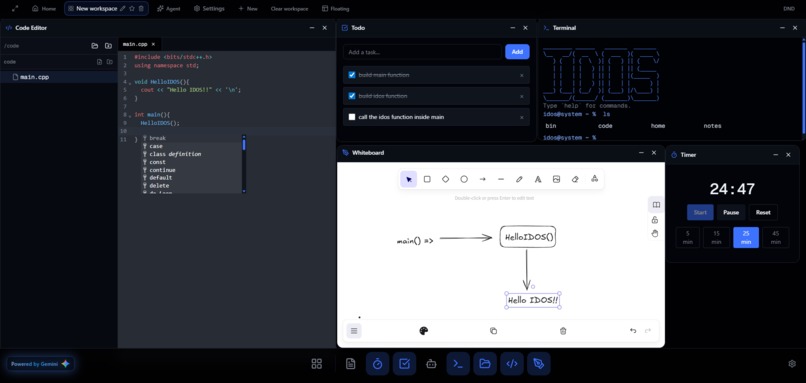Viewport: 806px width, 383px height.
Task: Open the file explorer from the dock
Action: pos(485,364)
